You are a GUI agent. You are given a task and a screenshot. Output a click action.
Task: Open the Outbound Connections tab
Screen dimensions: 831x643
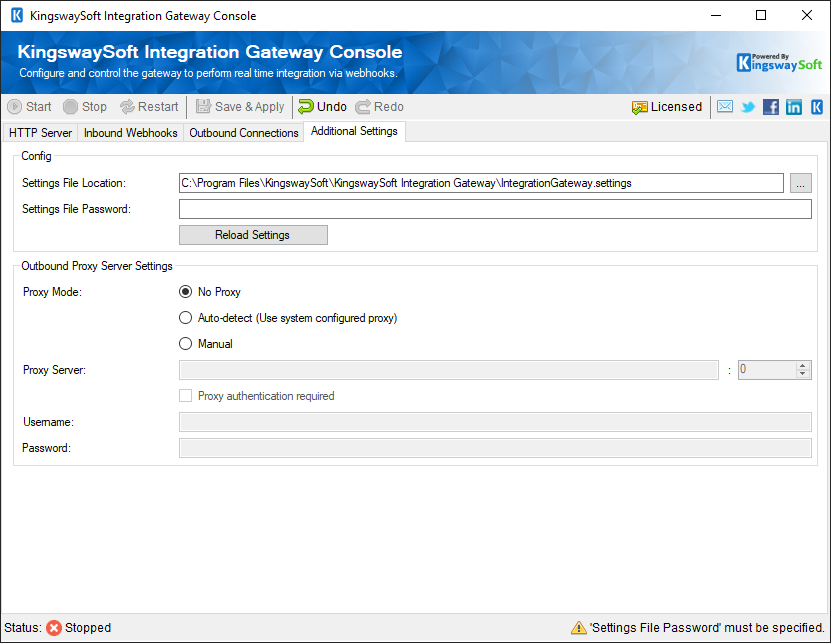point(244,133)
